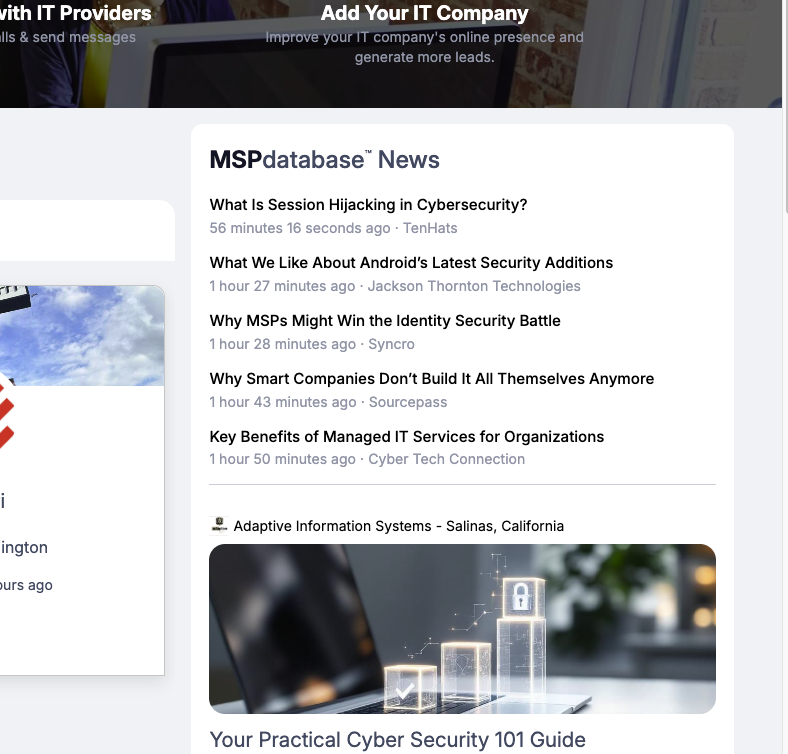Click the Syncro source name

(391, 344)
